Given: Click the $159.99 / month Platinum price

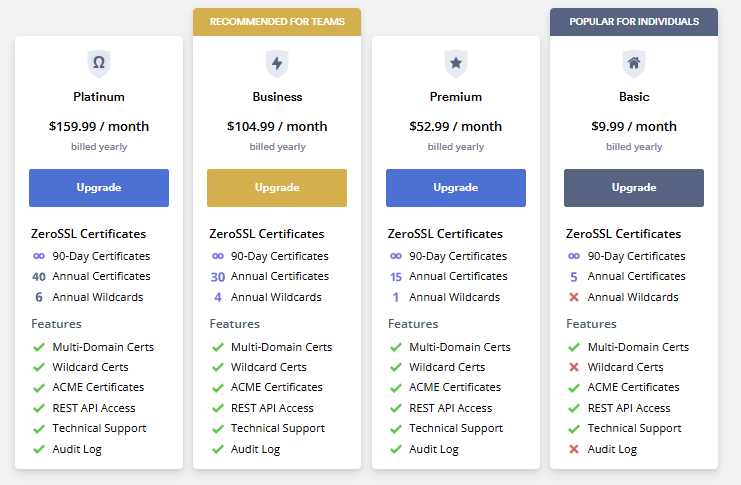Looking at the screenshot, I should pos(99,127).
